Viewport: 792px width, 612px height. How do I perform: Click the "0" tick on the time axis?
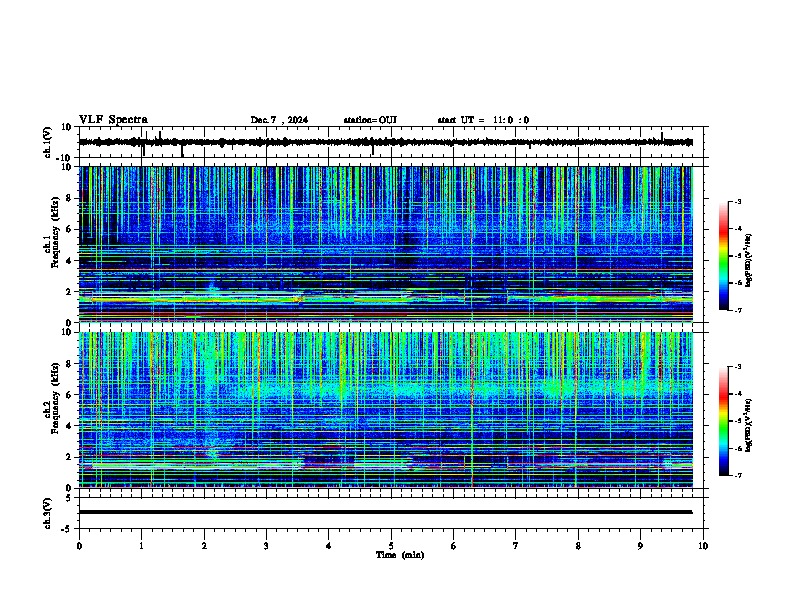pyautogui.click(x=79, y=546)
